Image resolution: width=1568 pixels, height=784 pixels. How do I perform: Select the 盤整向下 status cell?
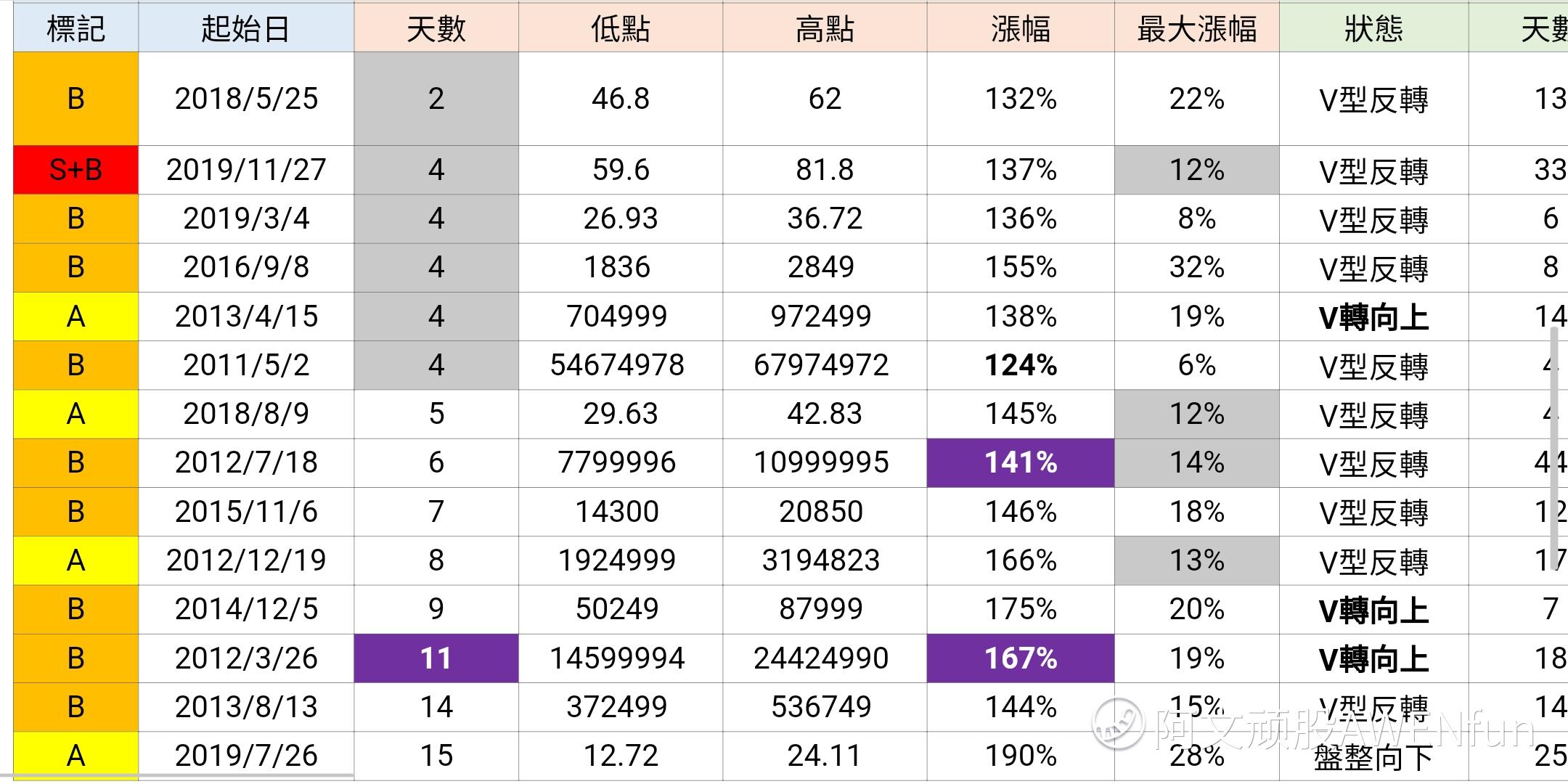pos(1373,757)
